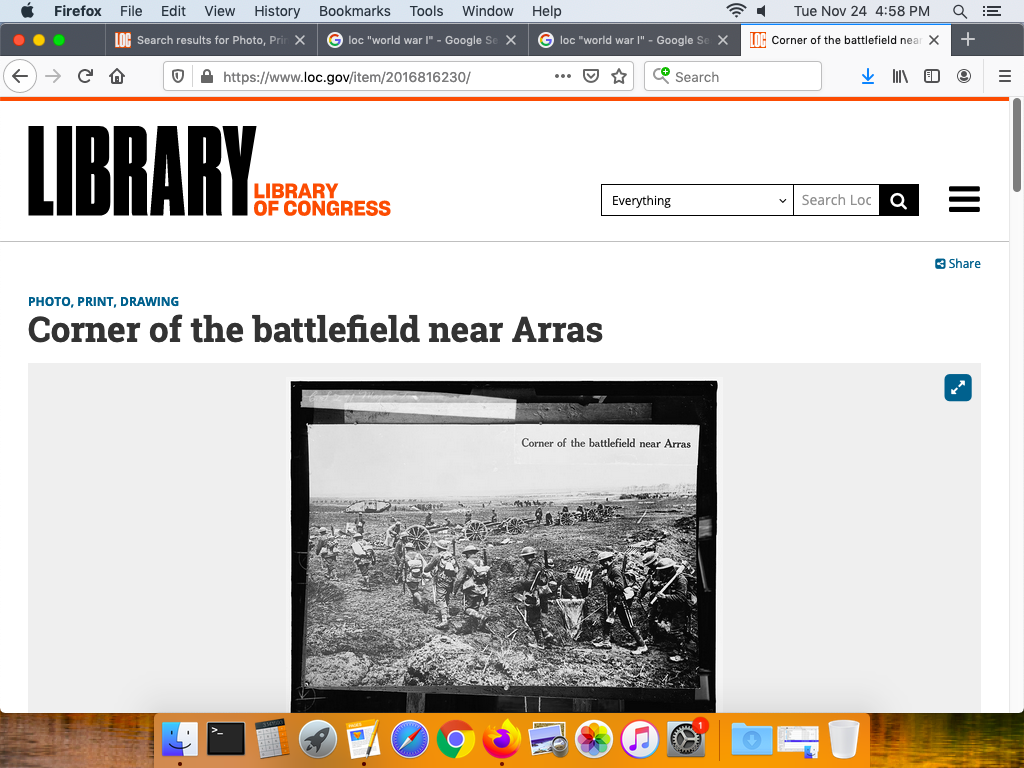1024x768 pixels.
Task: Save page to Pocket icon
Action: pyautogui.click(x=591, y=77)
